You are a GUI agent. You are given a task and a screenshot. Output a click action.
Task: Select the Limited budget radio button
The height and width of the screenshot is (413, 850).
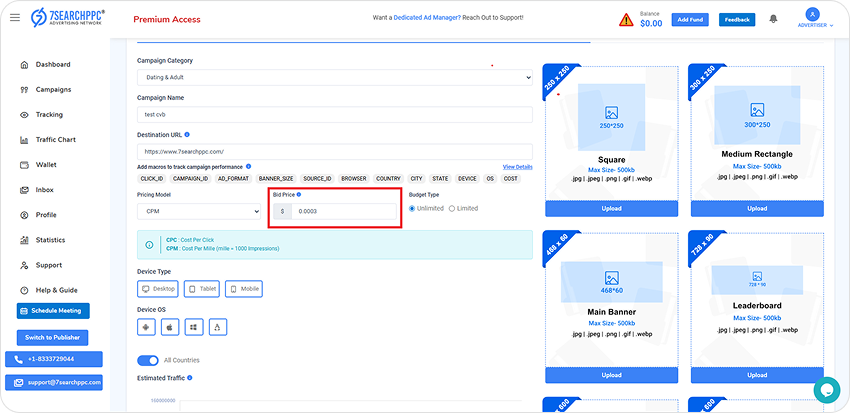click(x=452, y=209)
